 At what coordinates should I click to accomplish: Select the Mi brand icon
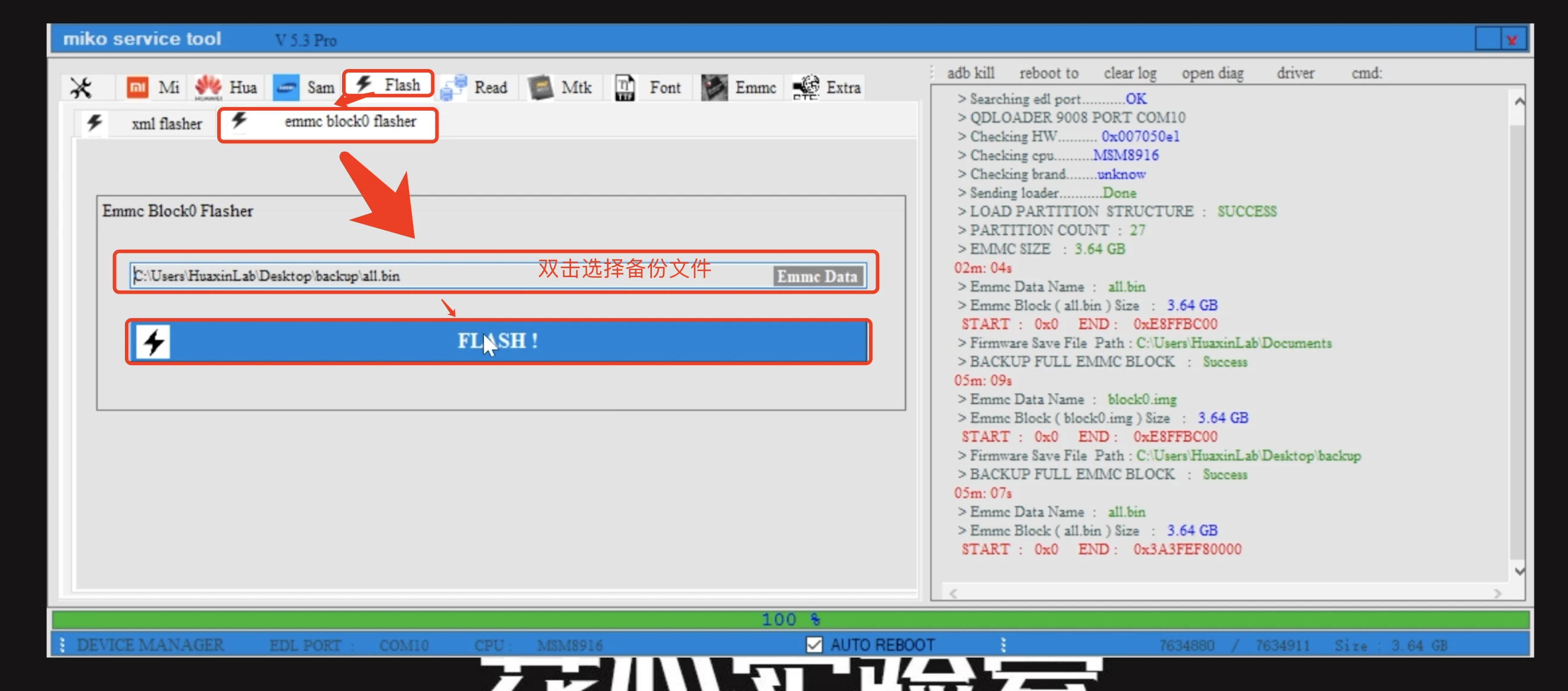click(152, 87)
